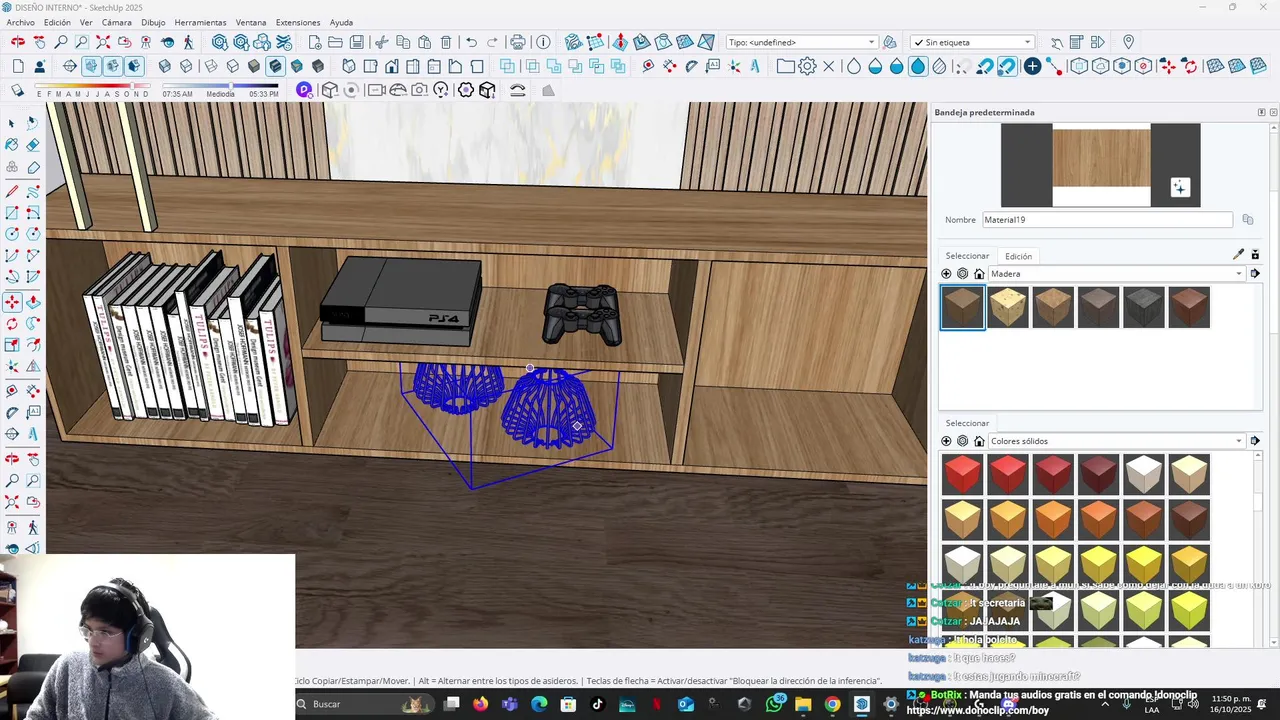Select the Pan hand tool in top toolbar
The height and width of the screenshot is (720, 1280).
coord(39,42)
